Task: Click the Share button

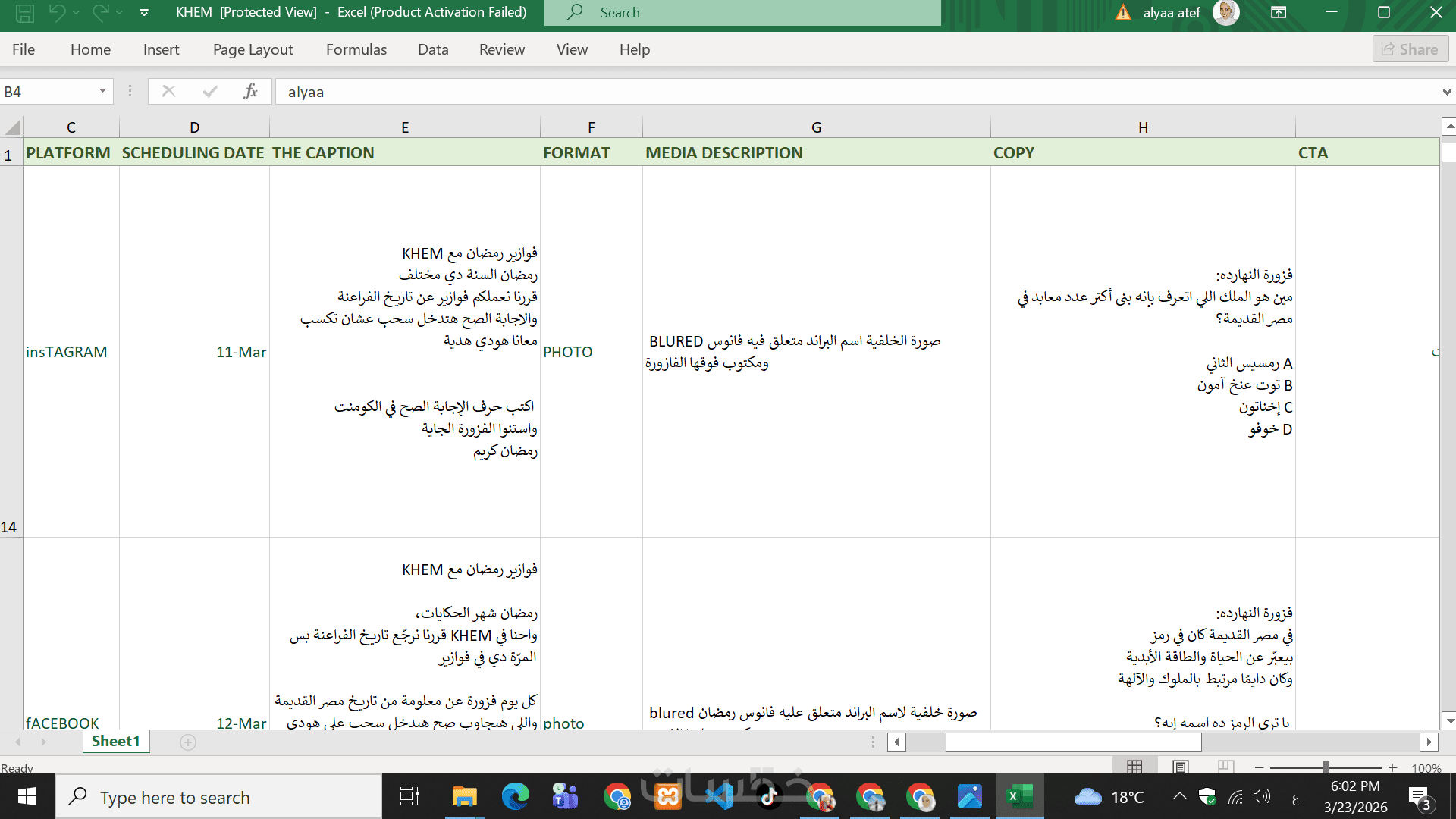Action: click(1410, 49)
